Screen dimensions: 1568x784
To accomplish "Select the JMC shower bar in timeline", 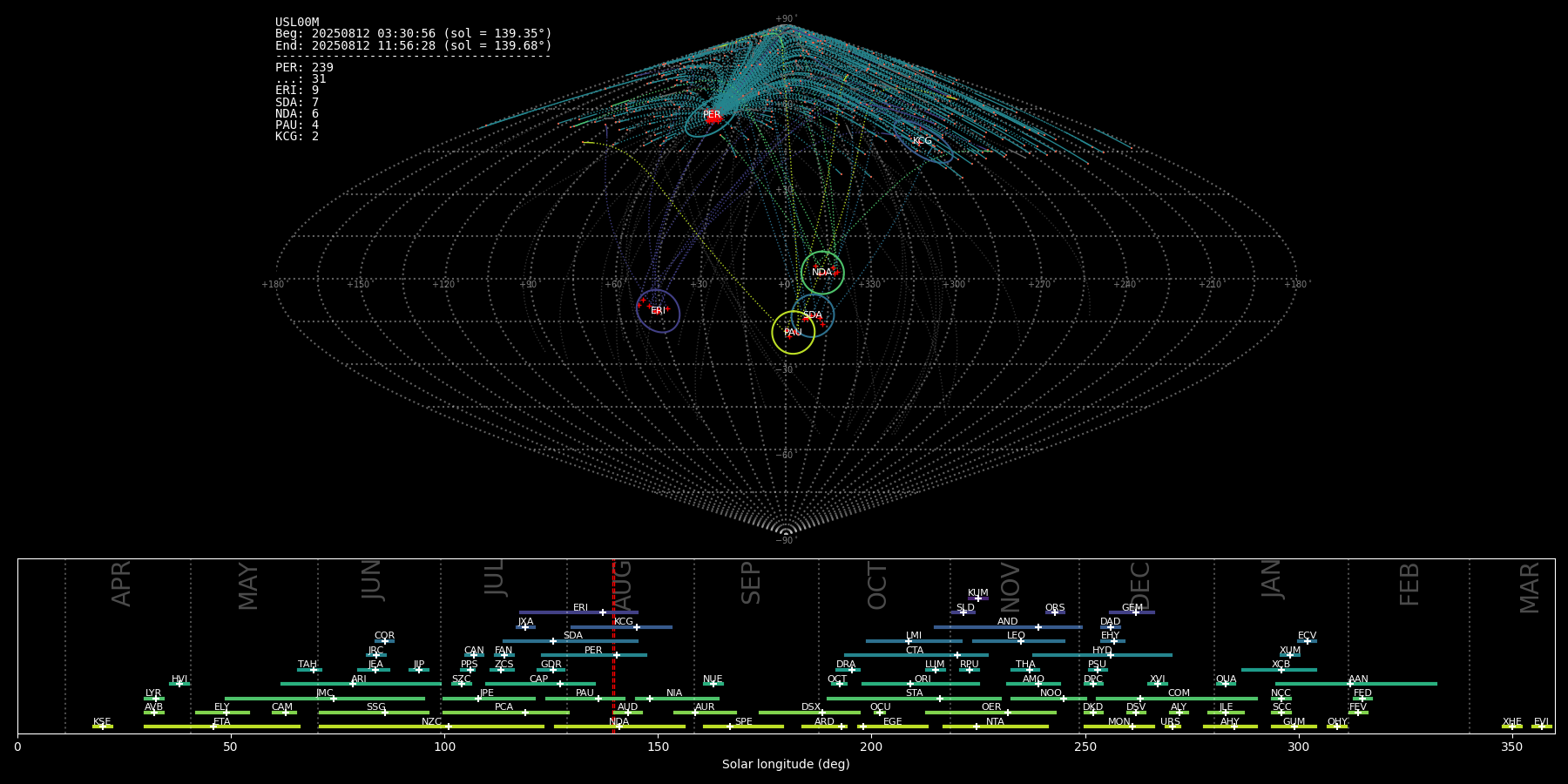I will (x=325, y=699).
